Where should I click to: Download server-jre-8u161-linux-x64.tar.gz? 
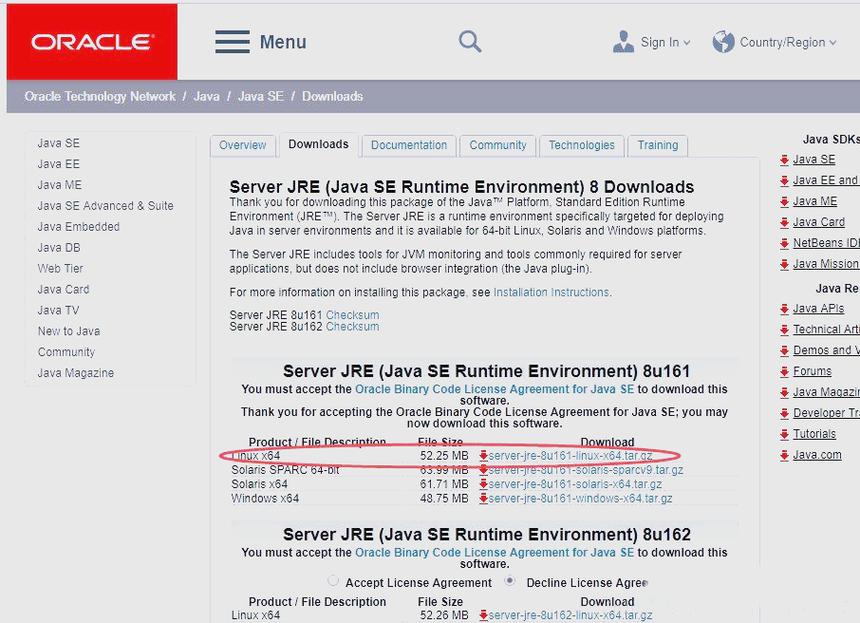(570, 456)
